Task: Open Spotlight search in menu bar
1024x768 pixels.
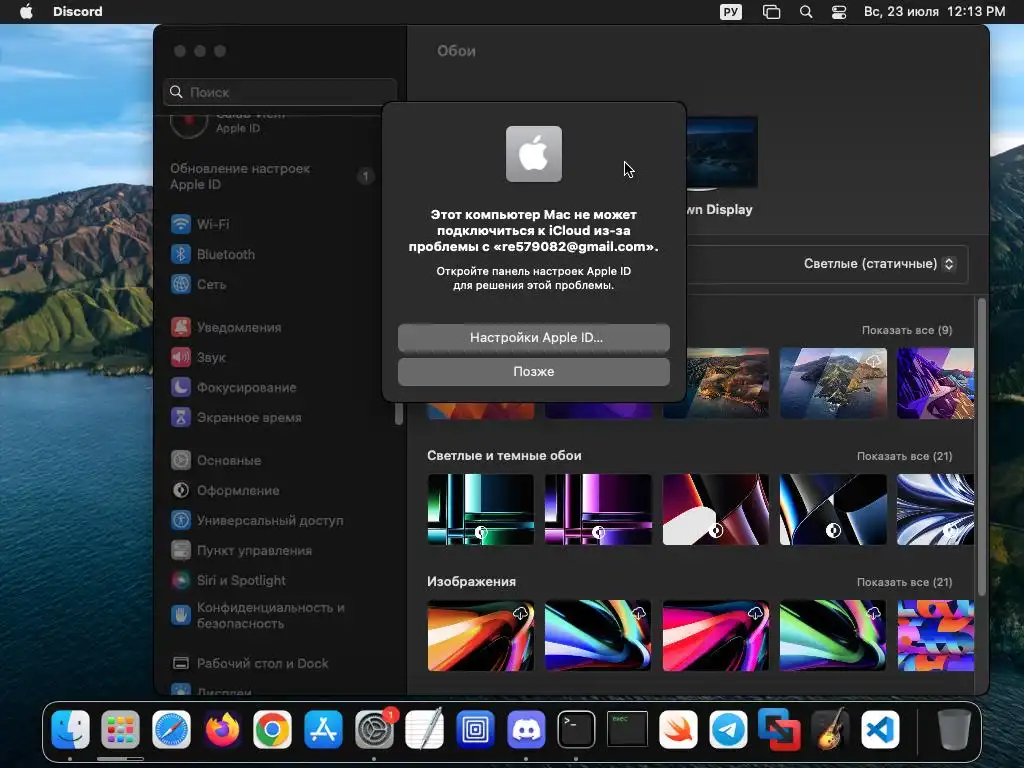Action: coord(806,12)
